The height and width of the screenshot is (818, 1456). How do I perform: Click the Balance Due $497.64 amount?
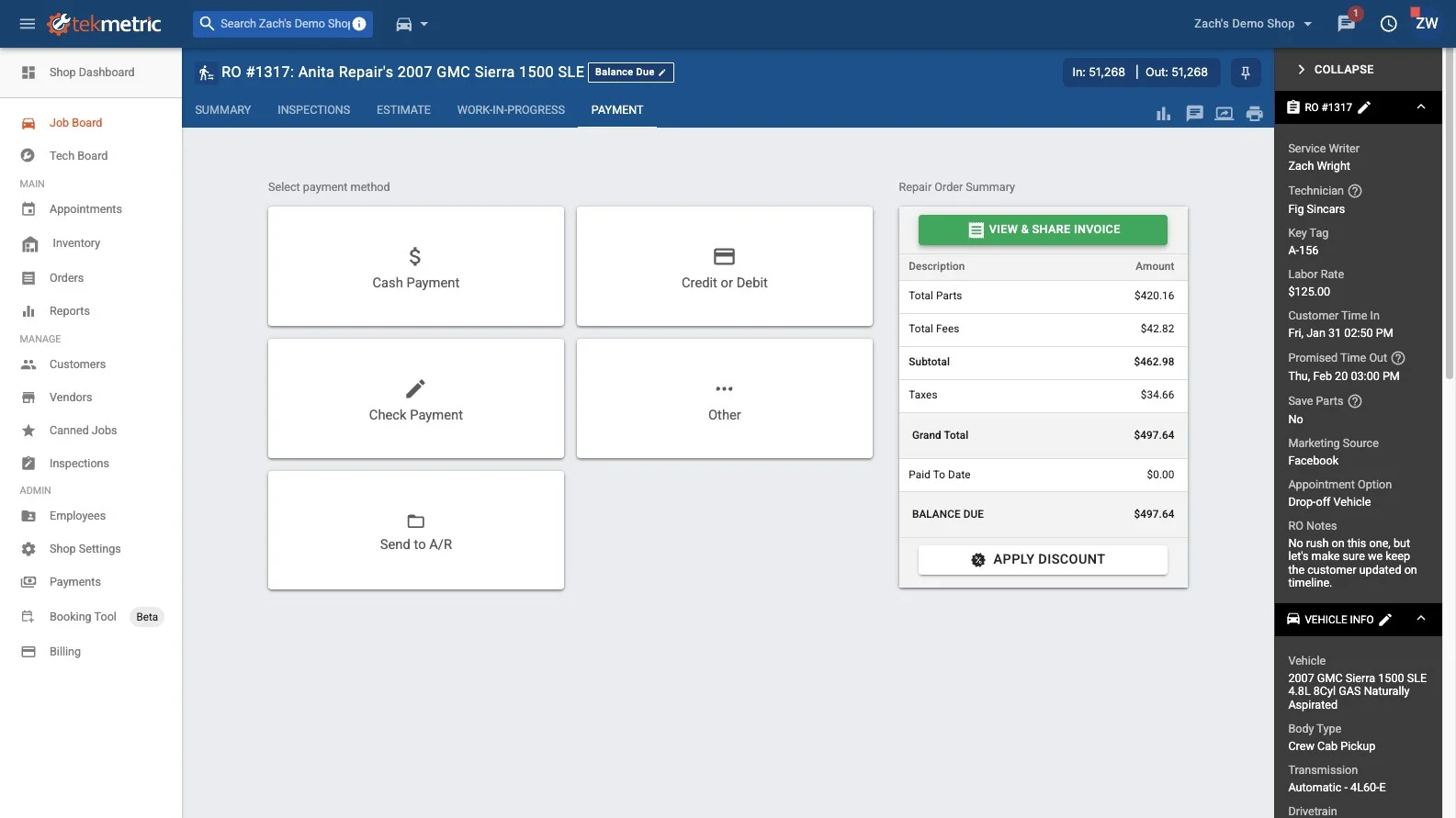pos(1154,515)
